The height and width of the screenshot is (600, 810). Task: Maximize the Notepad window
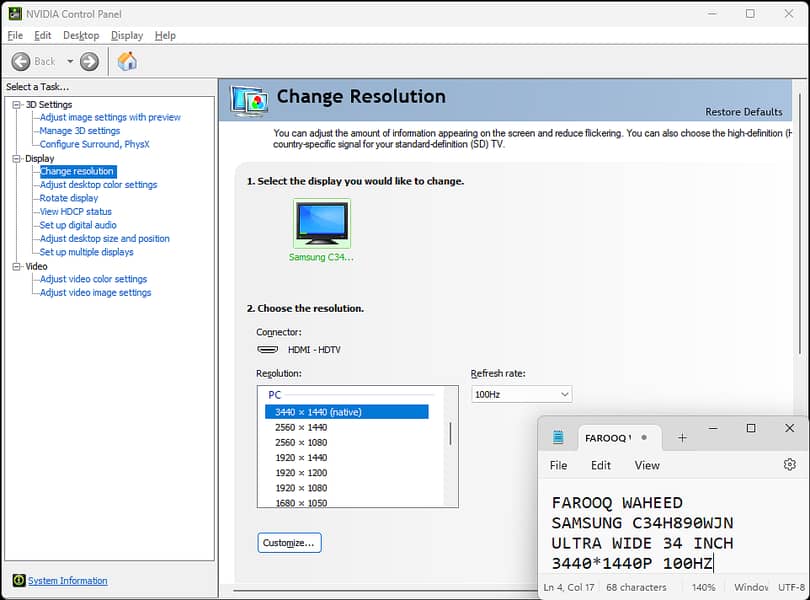pos(751,428)
